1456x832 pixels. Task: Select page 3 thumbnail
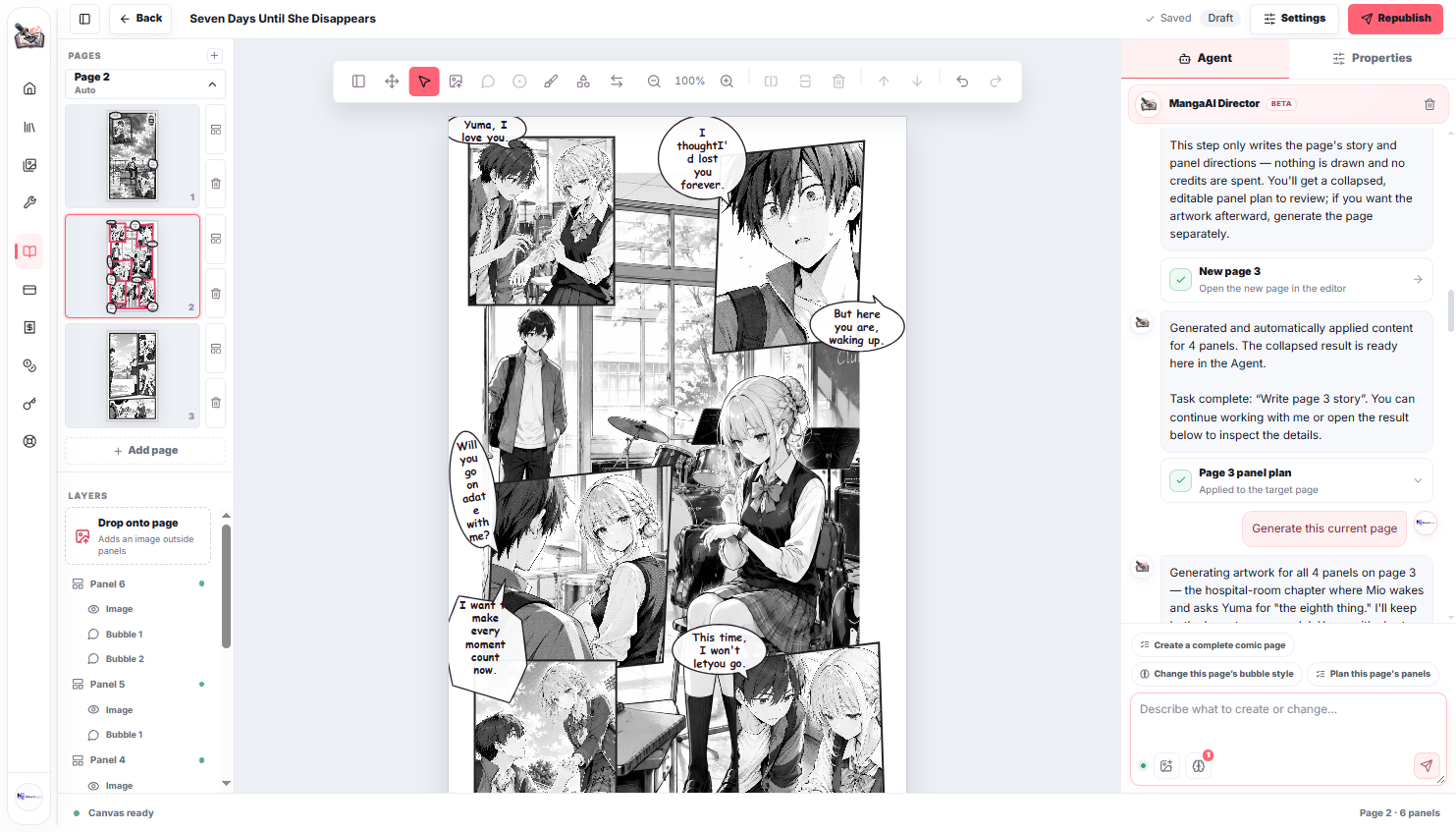133,376
